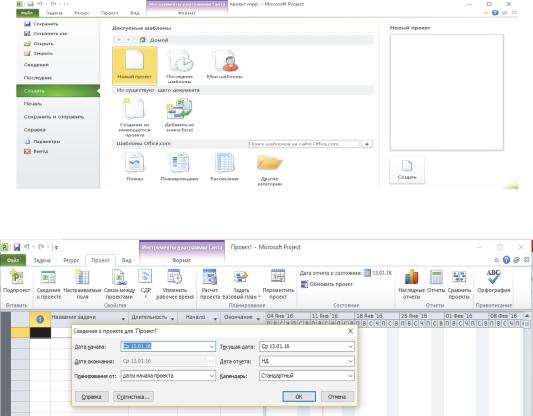The image size is (533, 416).
Task: Click the status report date calendar icon
Action: [x=367, y=273]
